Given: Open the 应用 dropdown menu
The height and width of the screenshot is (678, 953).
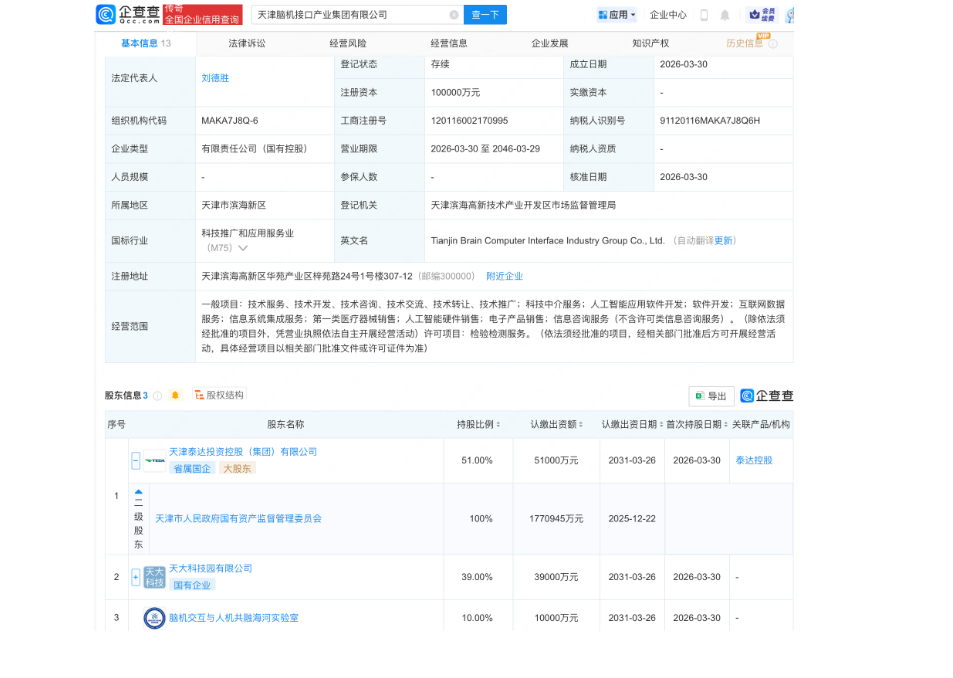Looking at the screenshot, I should (617, 15).
